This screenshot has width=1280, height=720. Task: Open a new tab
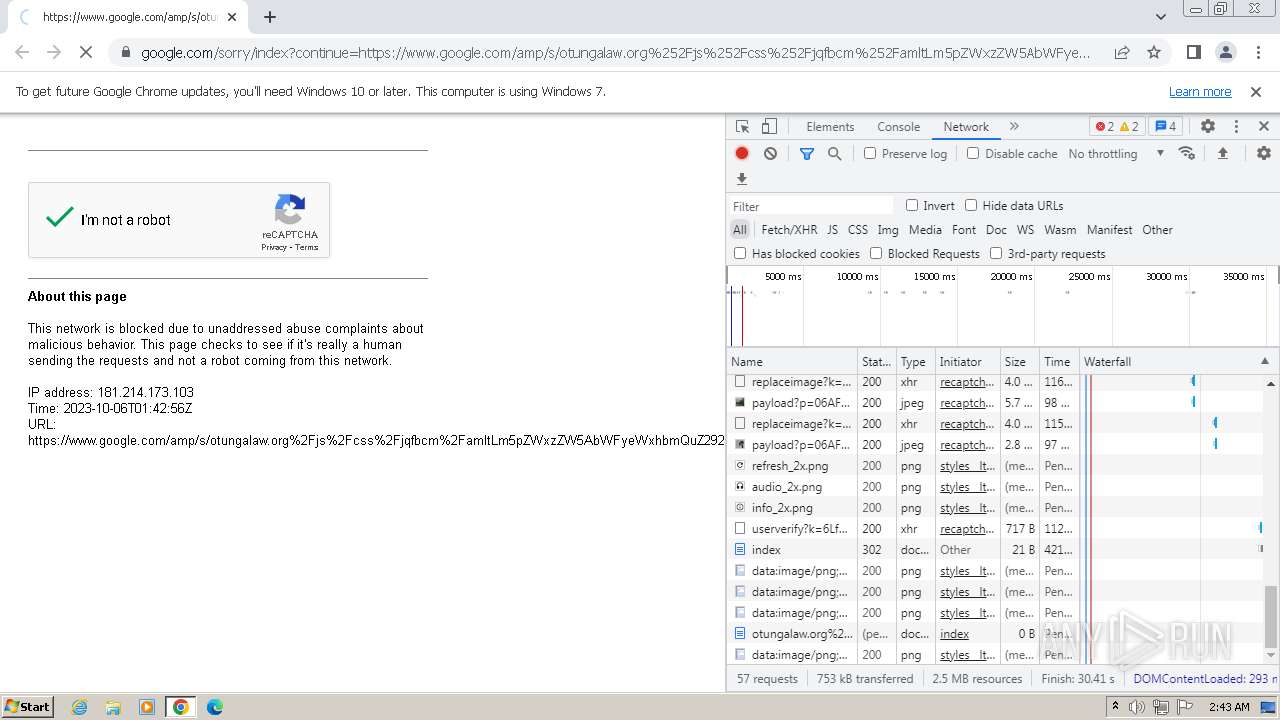pos(270,17)
